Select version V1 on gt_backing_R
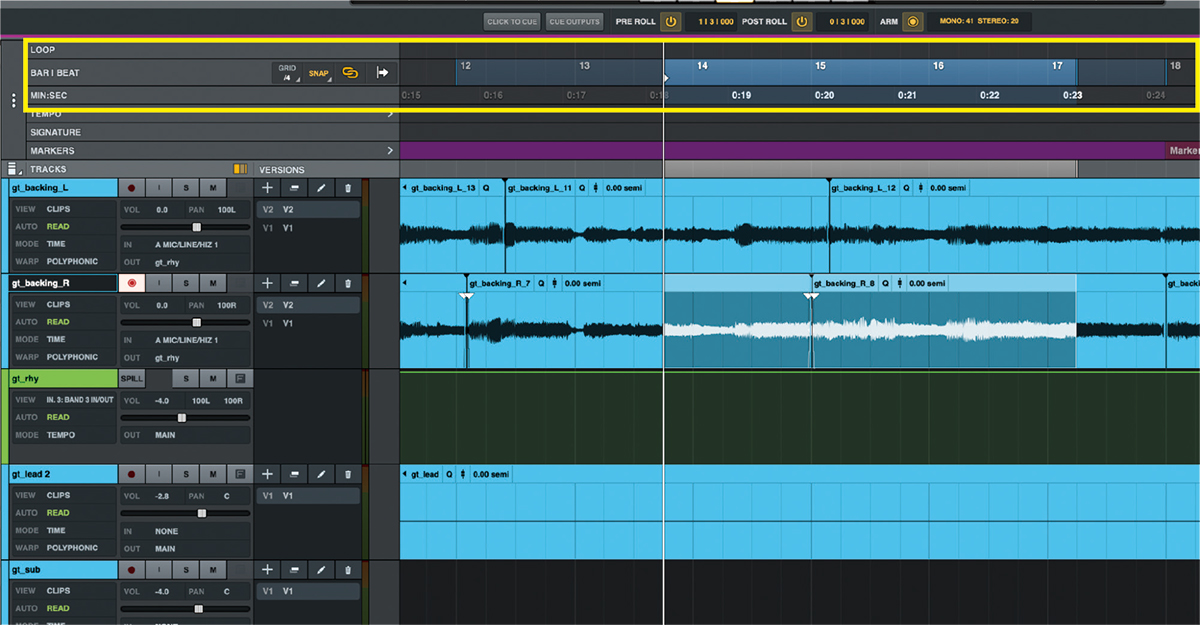The width and height of the screenshot is (1200, 625). (308, 323)
